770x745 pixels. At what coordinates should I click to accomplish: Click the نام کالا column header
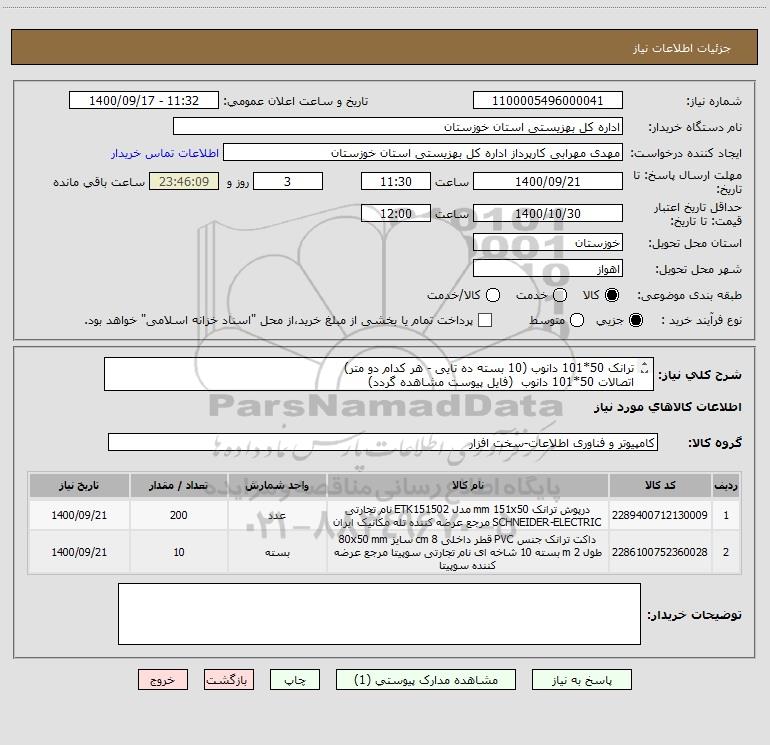pyautogui.click(x=468, y=485)
